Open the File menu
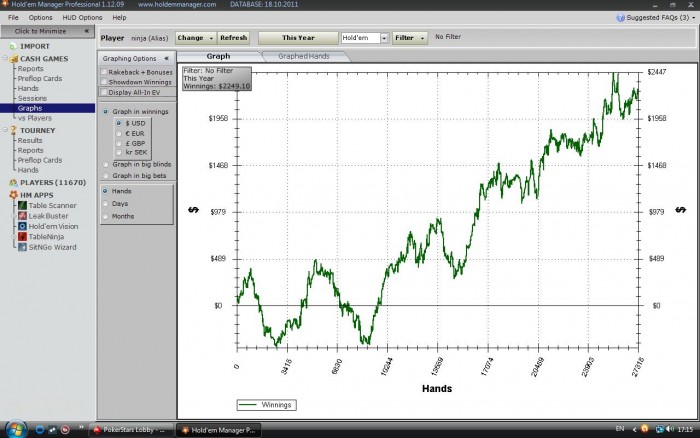Screen dimensions: 700x438 (x=13, y=18)
